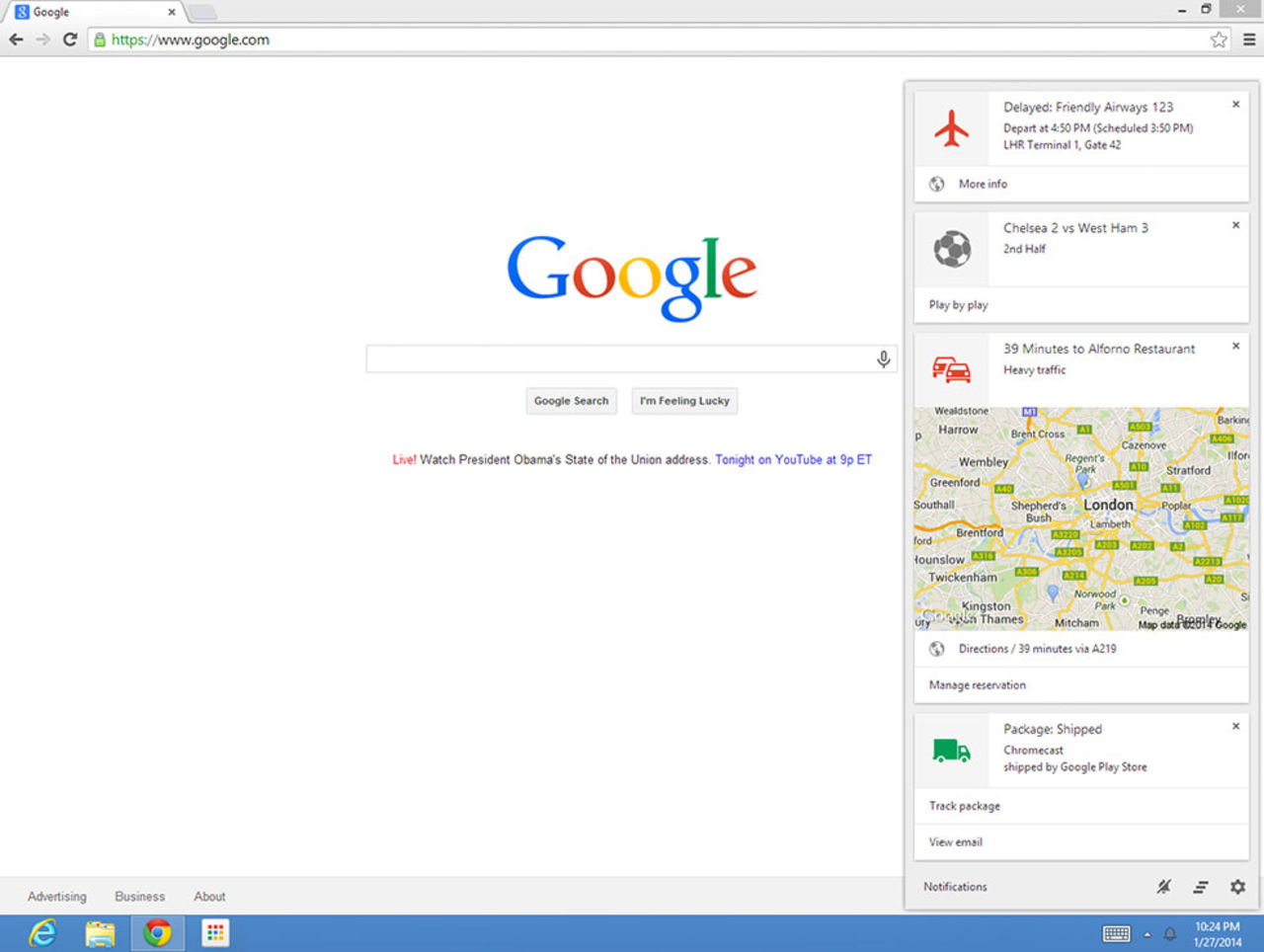
Task: Toggle the bookmark star in address bar
Action: (1219, 40)
